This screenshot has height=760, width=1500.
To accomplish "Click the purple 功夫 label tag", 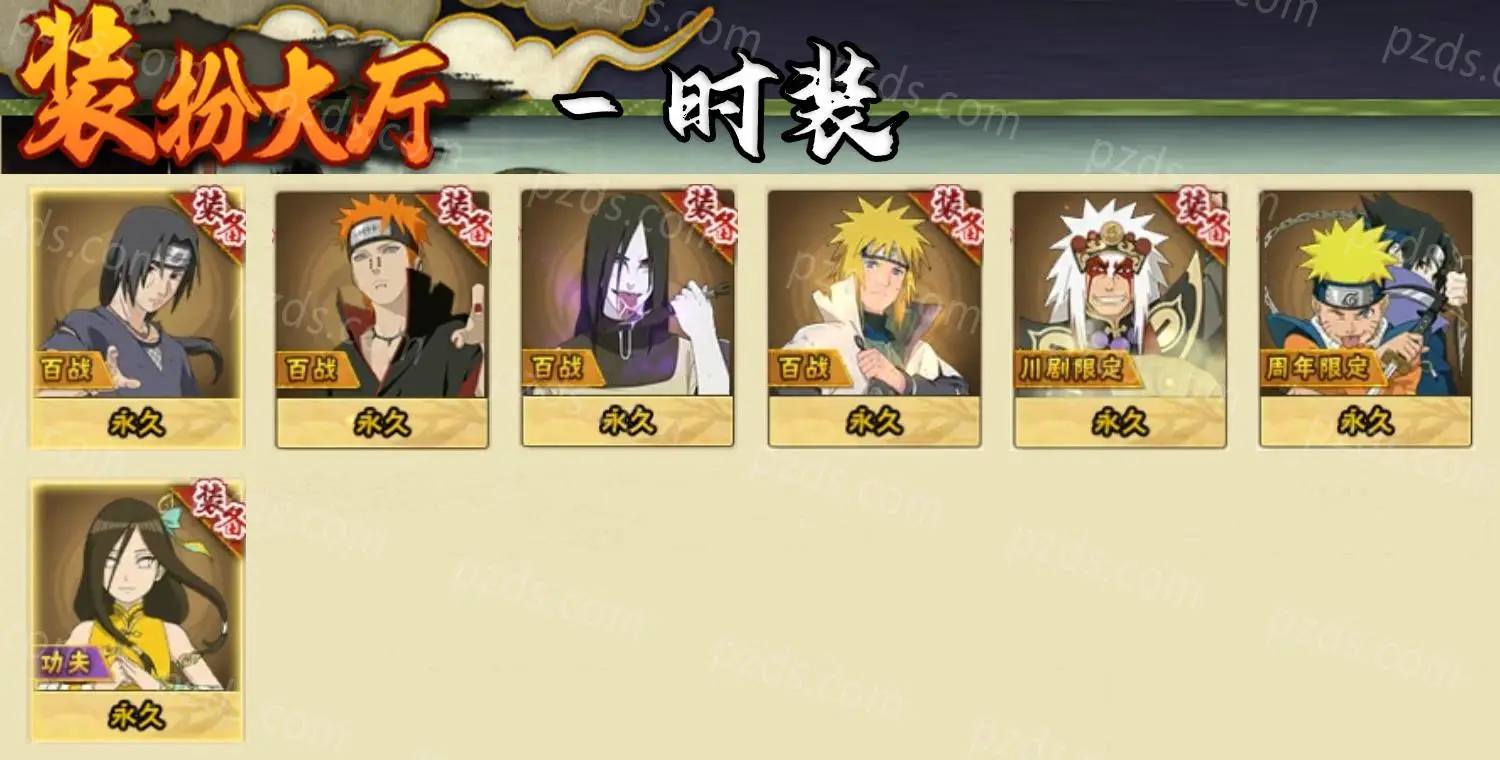I will coord(72,662).
